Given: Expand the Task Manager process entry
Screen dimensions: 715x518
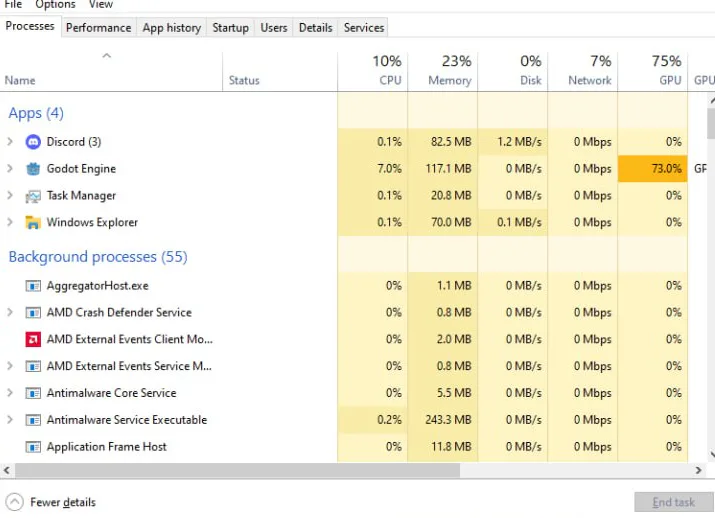Looking at the screenshot, I should (x=10, y=196).
